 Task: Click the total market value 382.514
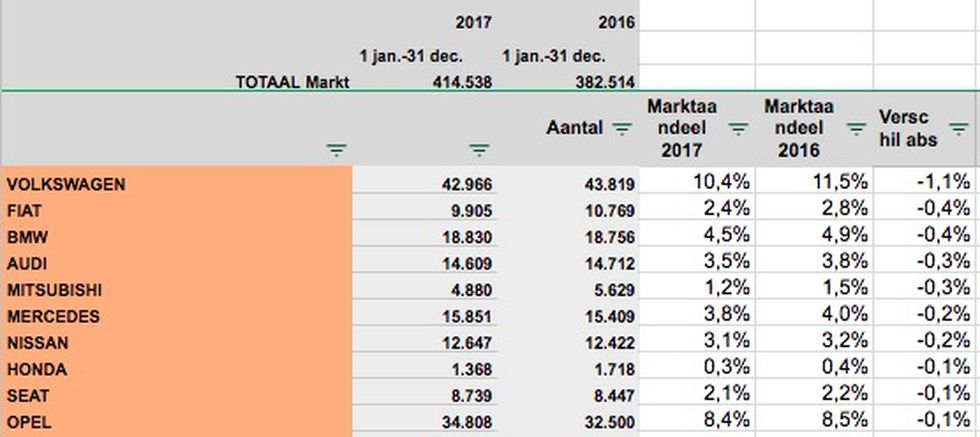click(x=605, y=82)
